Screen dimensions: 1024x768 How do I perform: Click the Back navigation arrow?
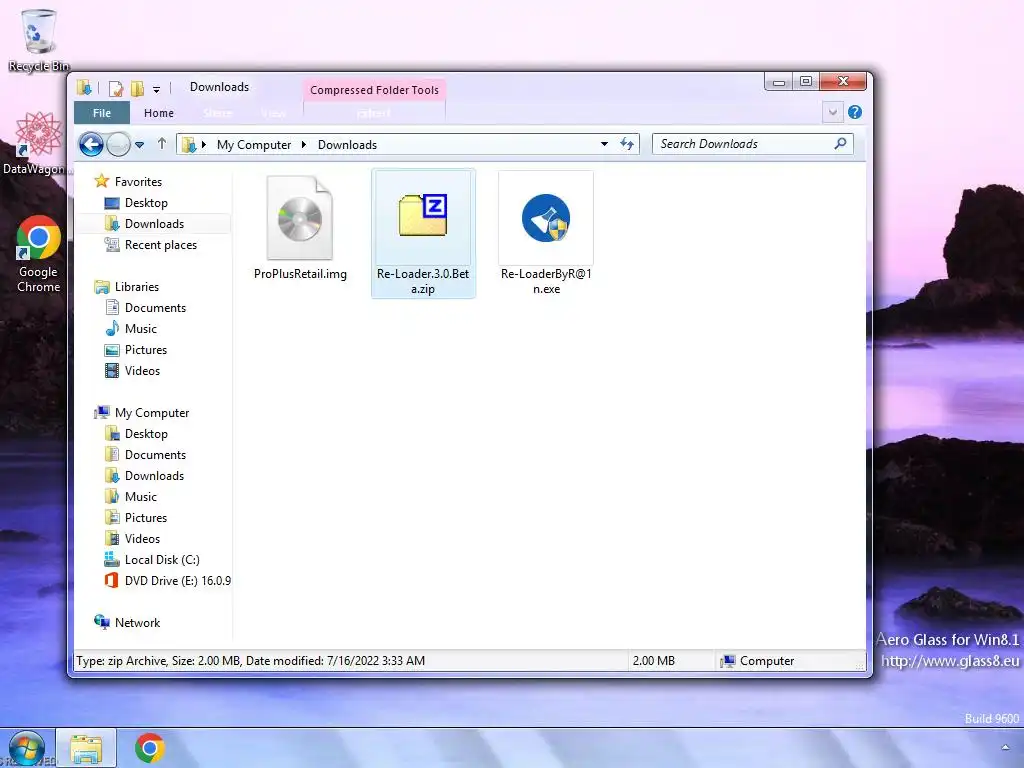pyautogui.click(x=91, y=144)
